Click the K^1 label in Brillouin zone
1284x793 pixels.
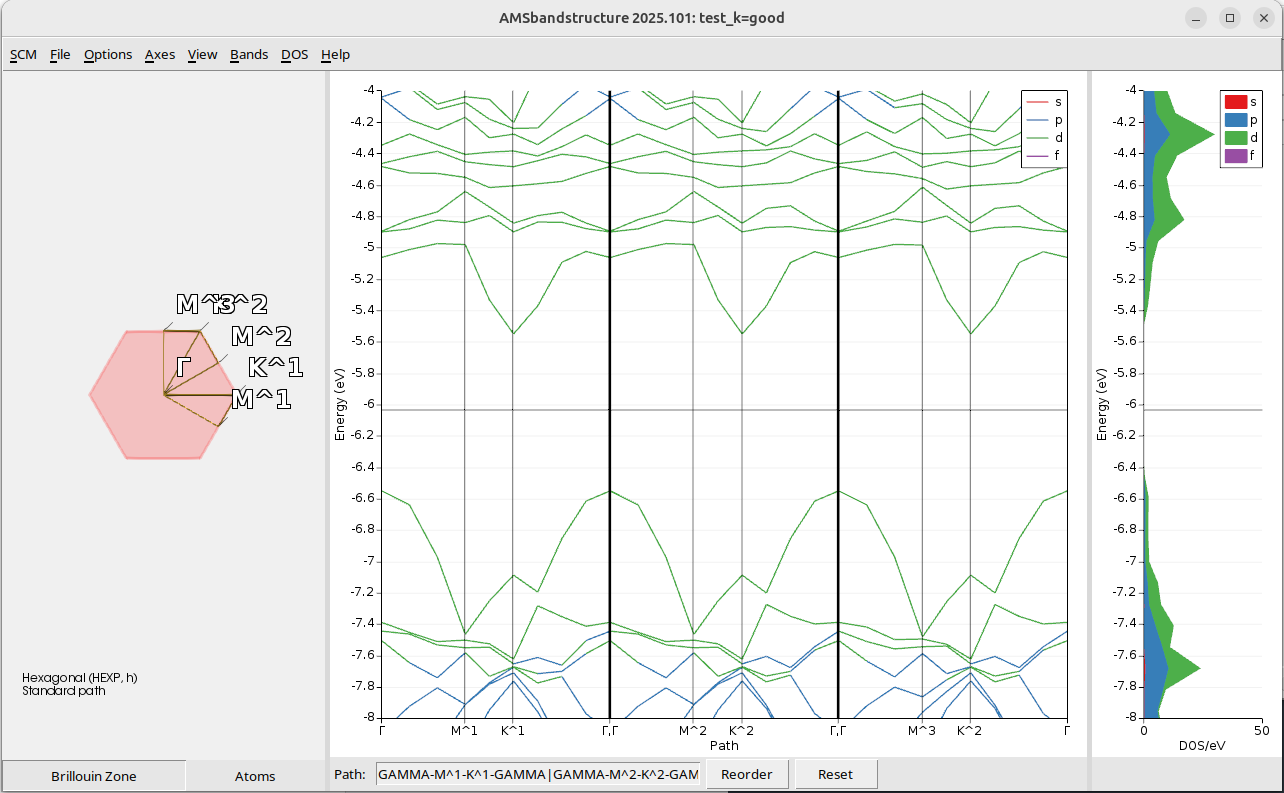click(274, 368)
